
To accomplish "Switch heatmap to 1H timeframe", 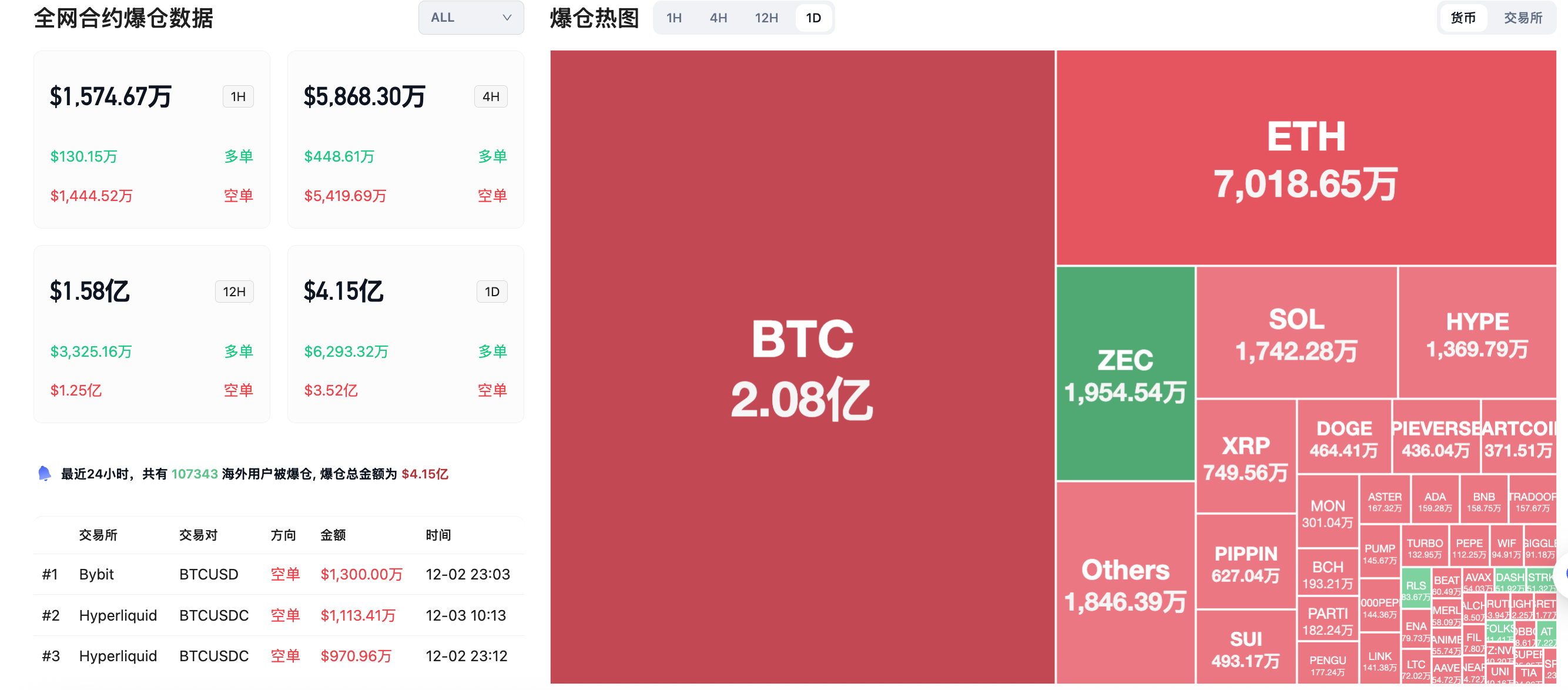I will (674, 18).
